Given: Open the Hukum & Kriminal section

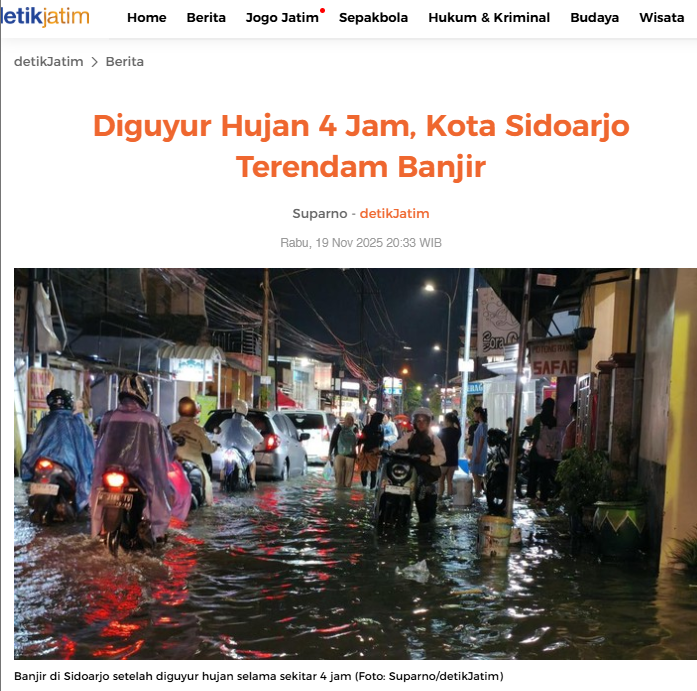Looking at the screenshot, I should tap(489, 17).
